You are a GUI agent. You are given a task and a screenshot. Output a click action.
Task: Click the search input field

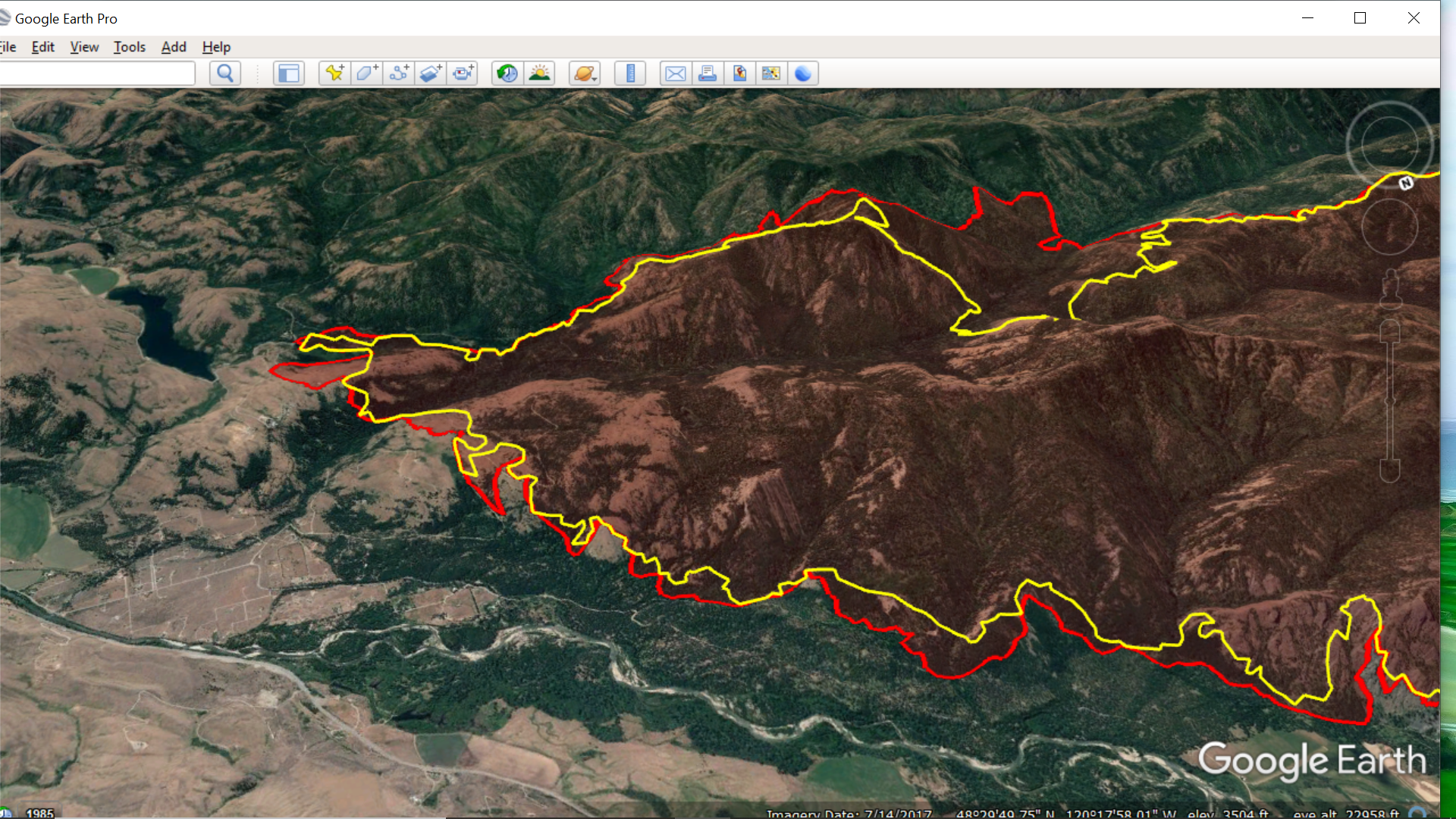tap(97, 74)
